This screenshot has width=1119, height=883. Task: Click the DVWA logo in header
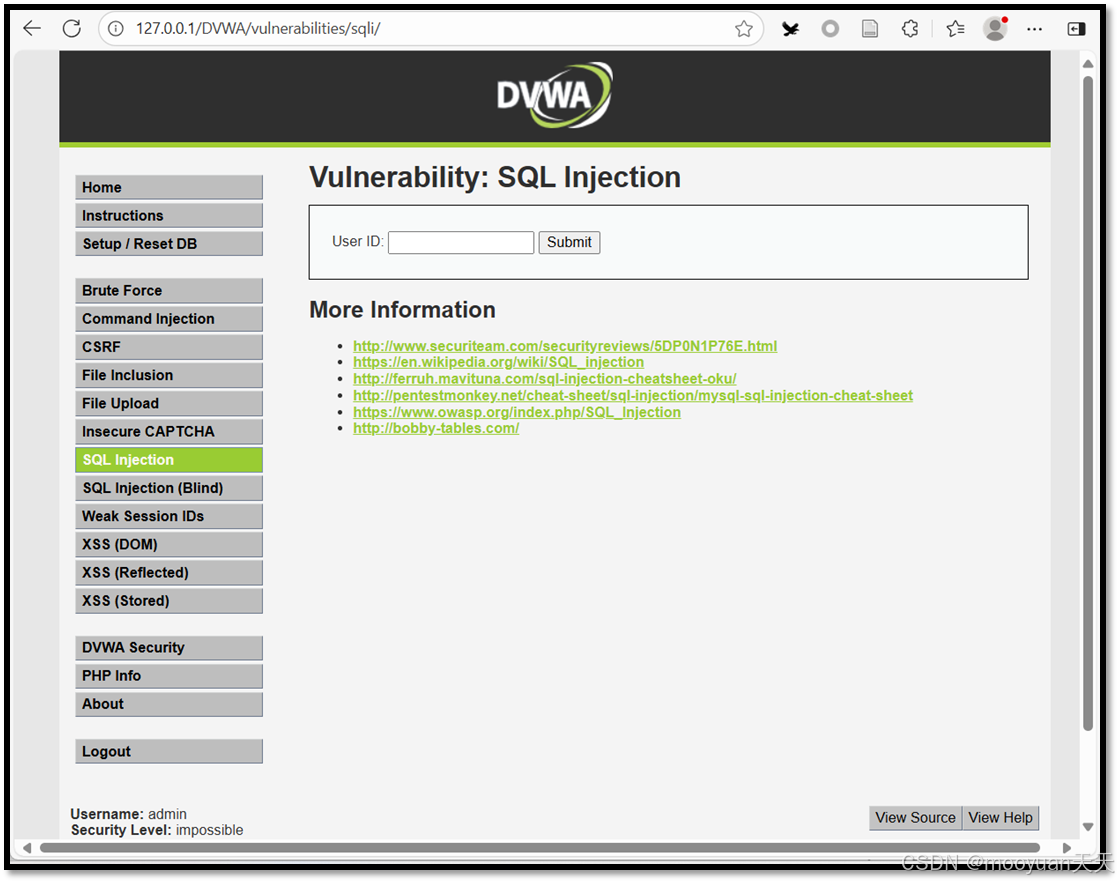coord(555,95)
